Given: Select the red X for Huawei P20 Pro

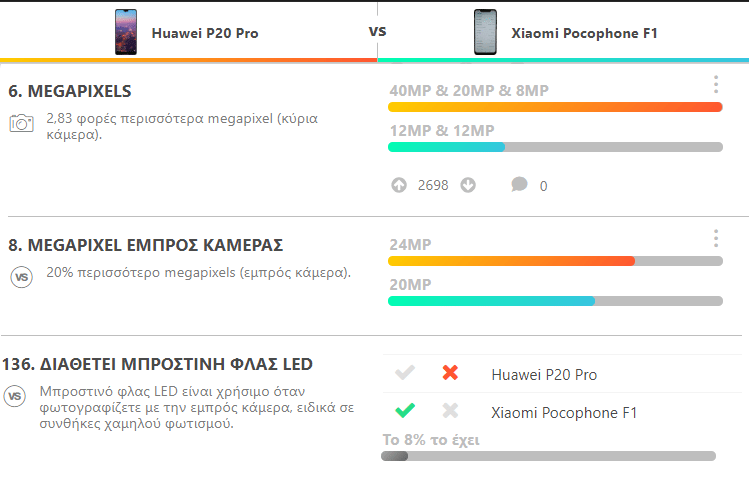Looking at the screenshot, I should click(x=450, y=372).
